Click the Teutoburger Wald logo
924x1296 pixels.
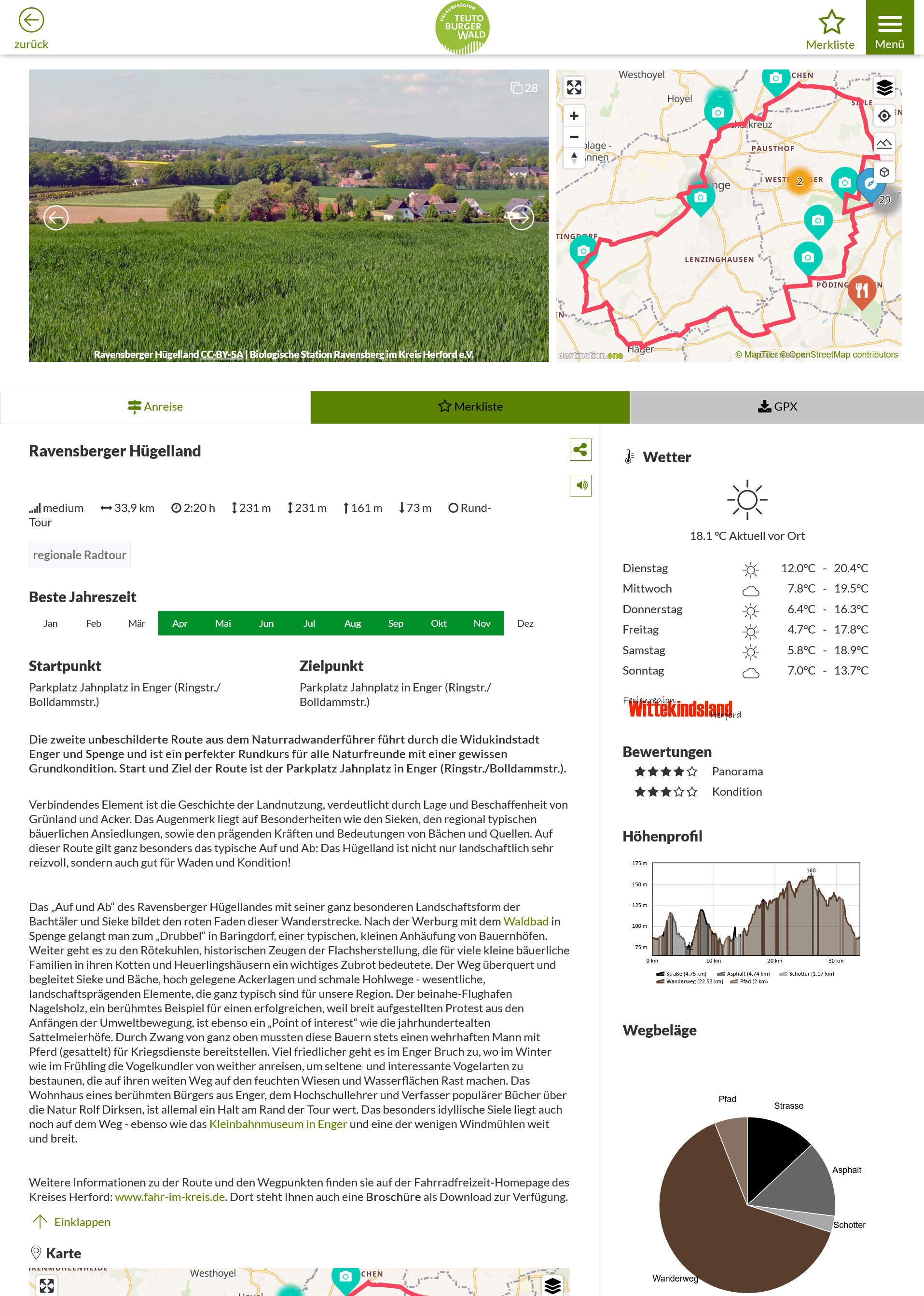462,28
